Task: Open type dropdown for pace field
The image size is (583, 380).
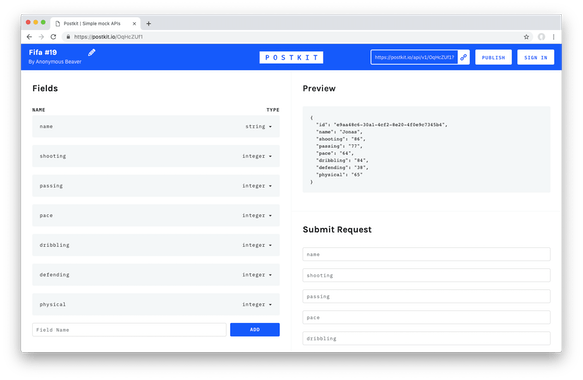Action: tap(257, 216)
